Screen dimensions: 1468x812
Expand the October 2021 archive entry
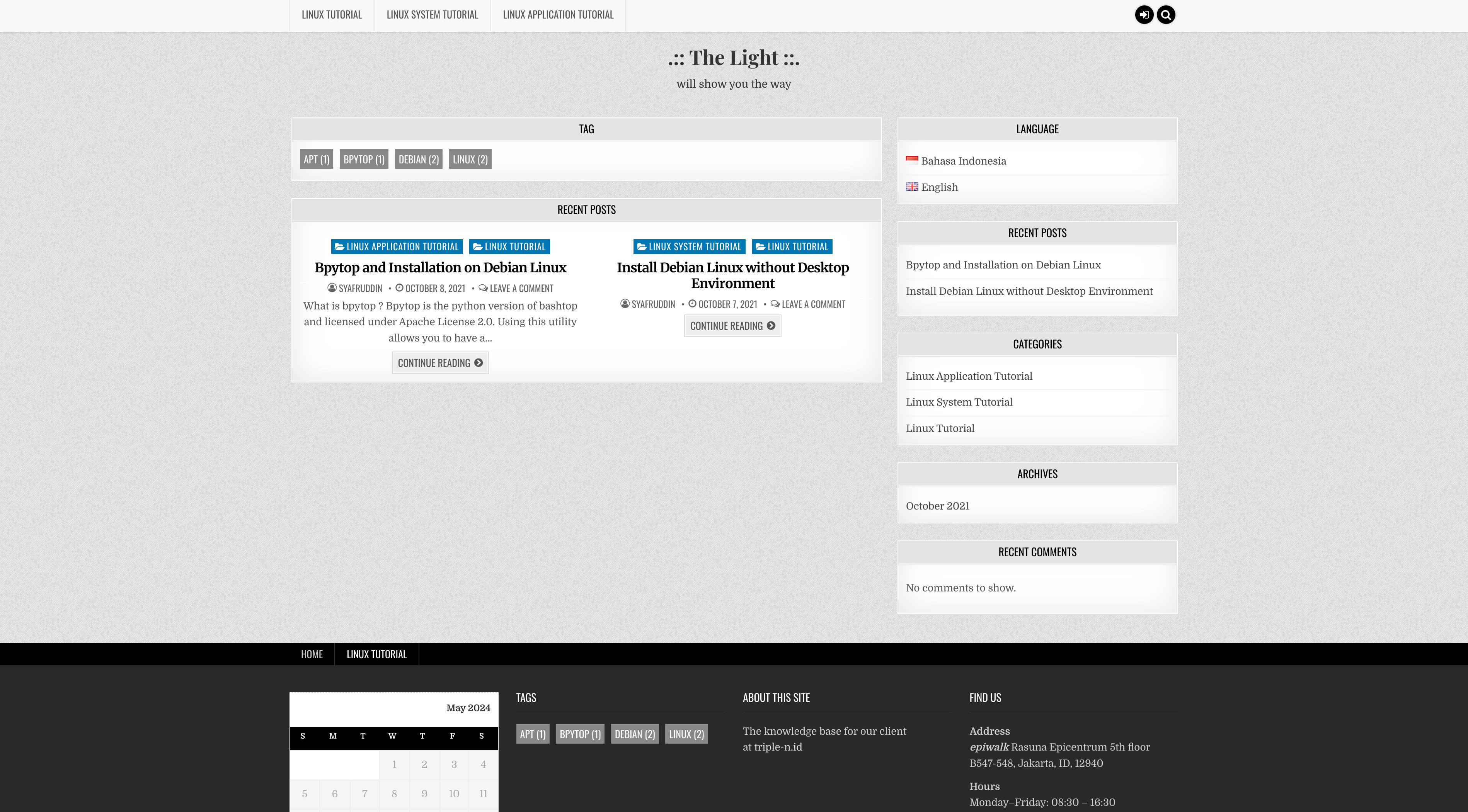(x=937, y=505)
